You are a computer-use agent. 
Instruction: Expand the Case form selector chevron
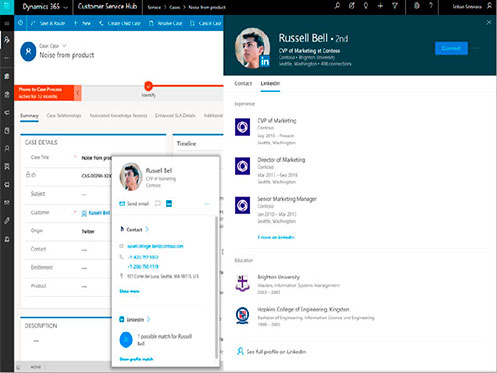pos(64,45)
